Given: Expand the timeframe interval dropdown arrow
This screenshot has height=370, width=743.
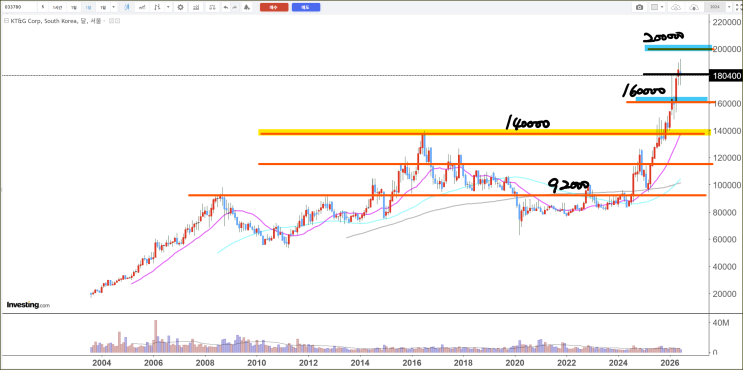Looking at the screenshot, I should 114,7.
